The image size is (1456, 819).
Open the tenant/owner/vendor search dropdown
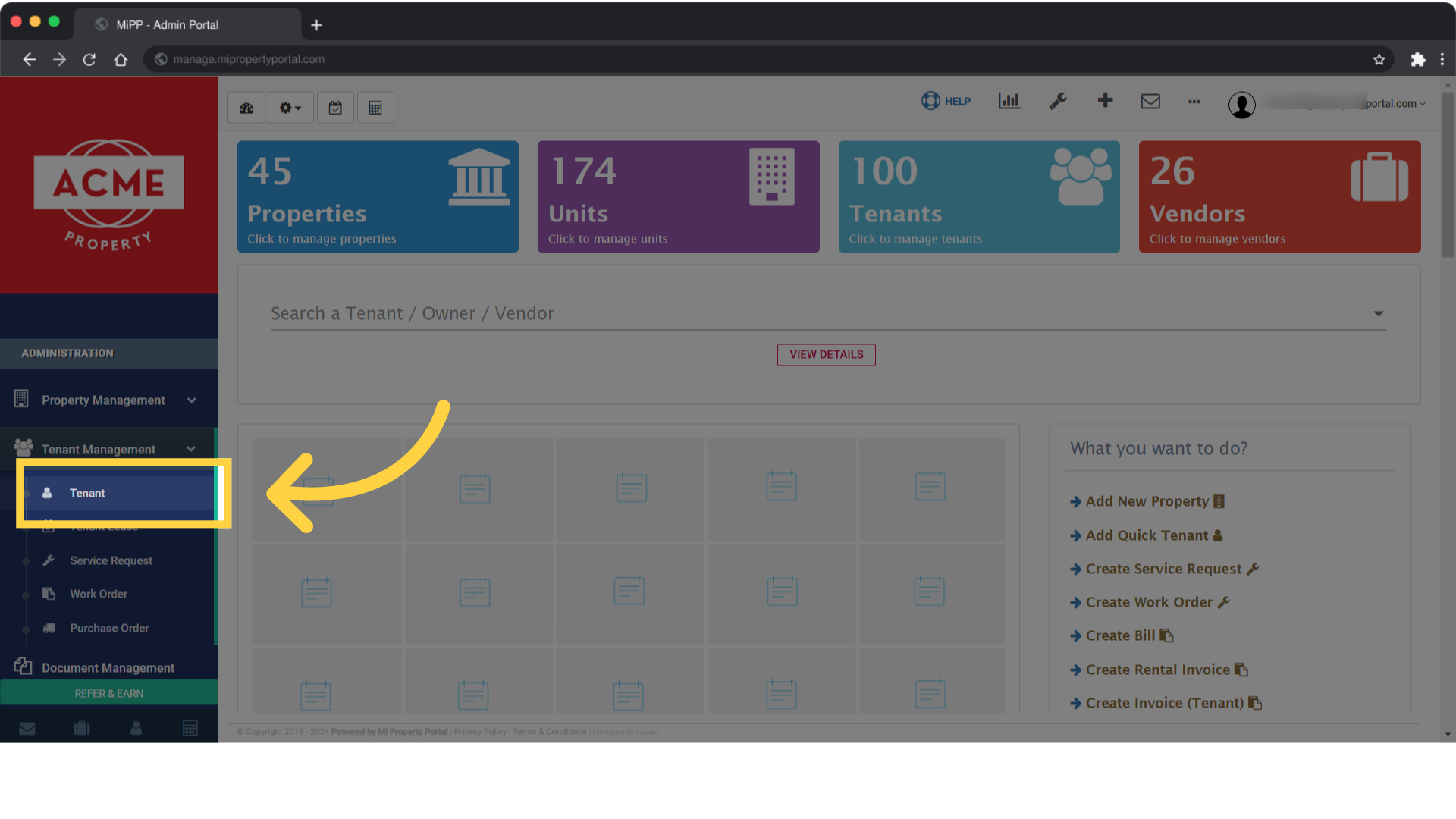point(1378,313)
